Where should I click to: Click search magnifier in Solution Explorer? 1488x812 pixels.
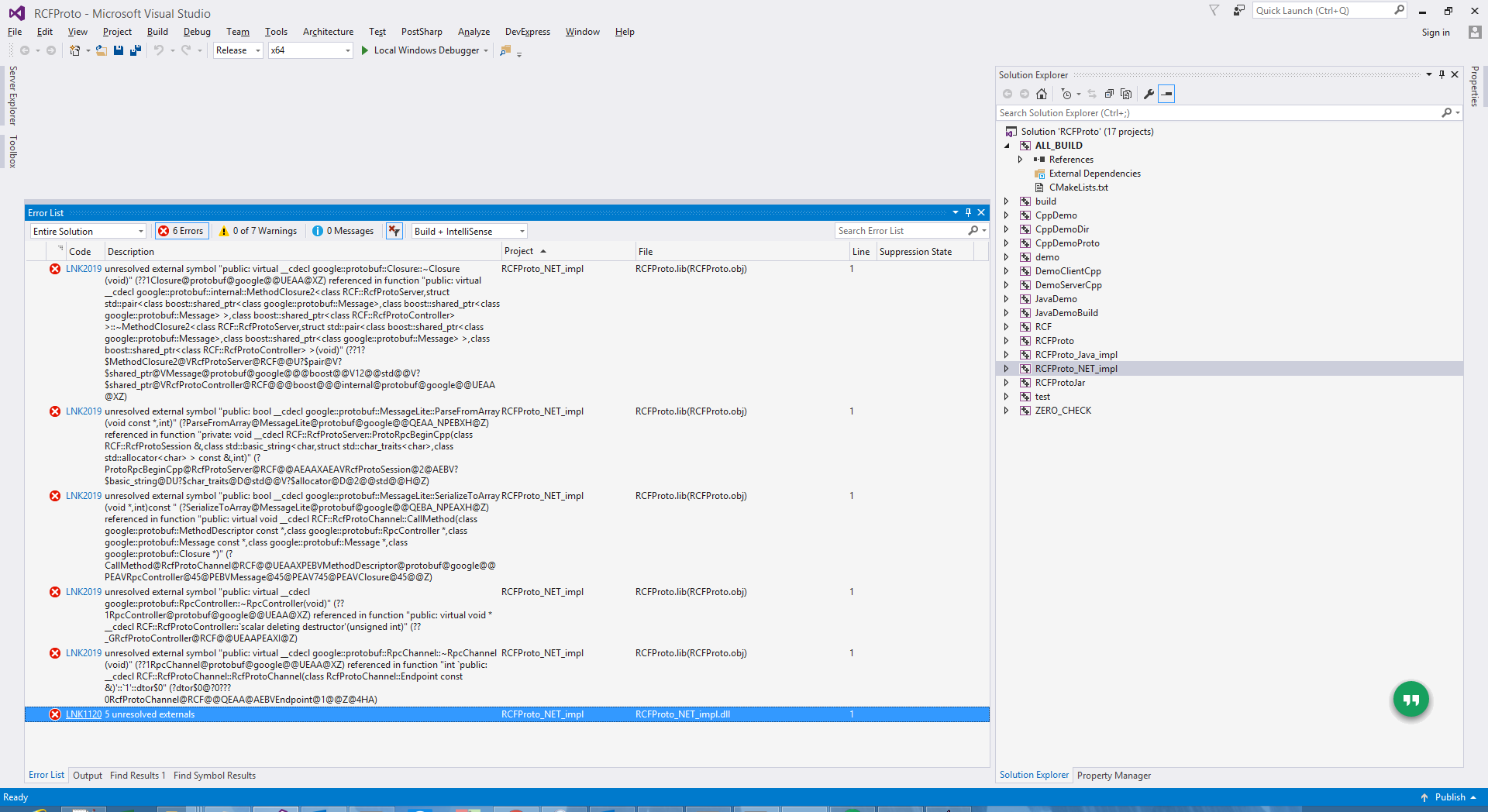pyautogui.click(x=1446, y=113)
